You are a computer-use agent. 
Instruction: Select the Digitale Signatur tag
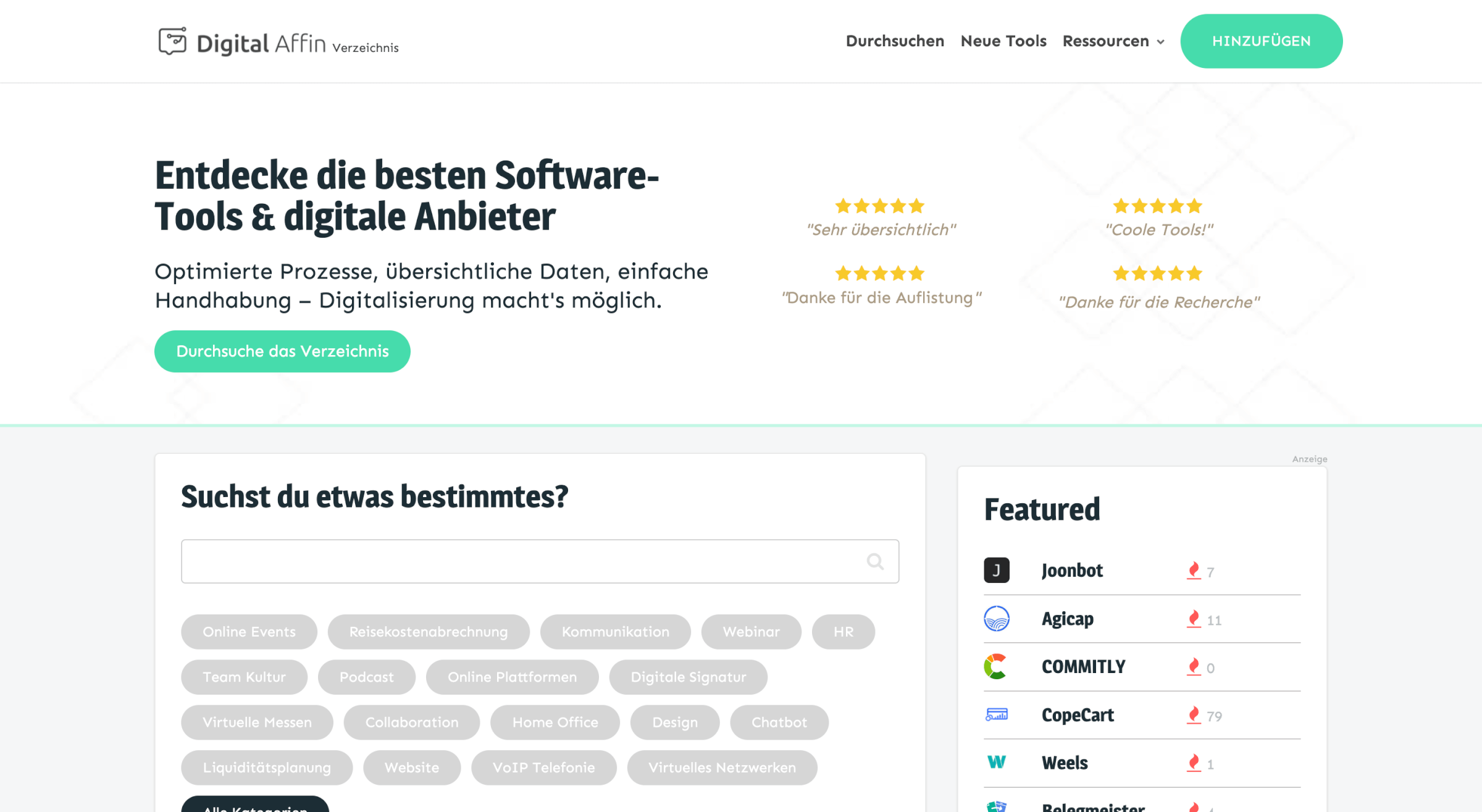pyautogui.click(x=688, y=677)
